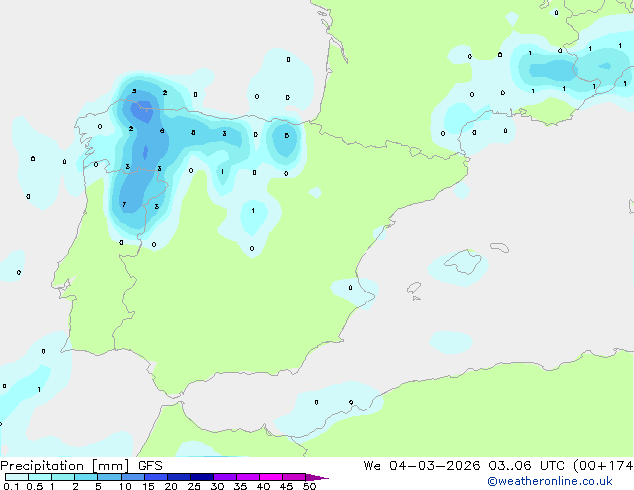Viewport: 634px width, 490px height.
Task: Click the 0.5 legend scale label
Action: coord(35,486)
